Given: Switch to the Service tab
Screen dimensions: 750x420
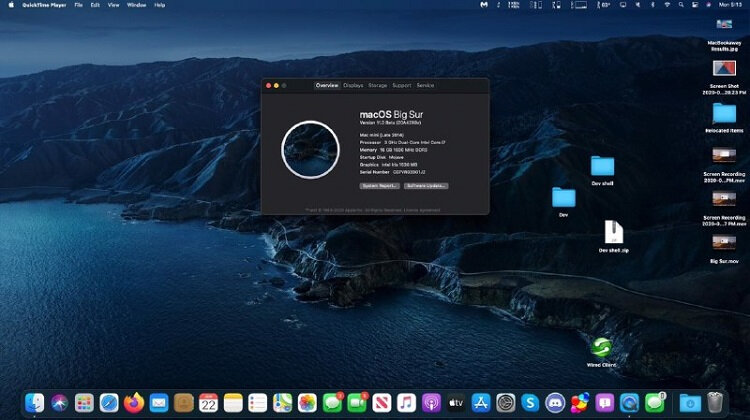Looking at the screenshot, I should pyautogui.click(x=425, y=85).
